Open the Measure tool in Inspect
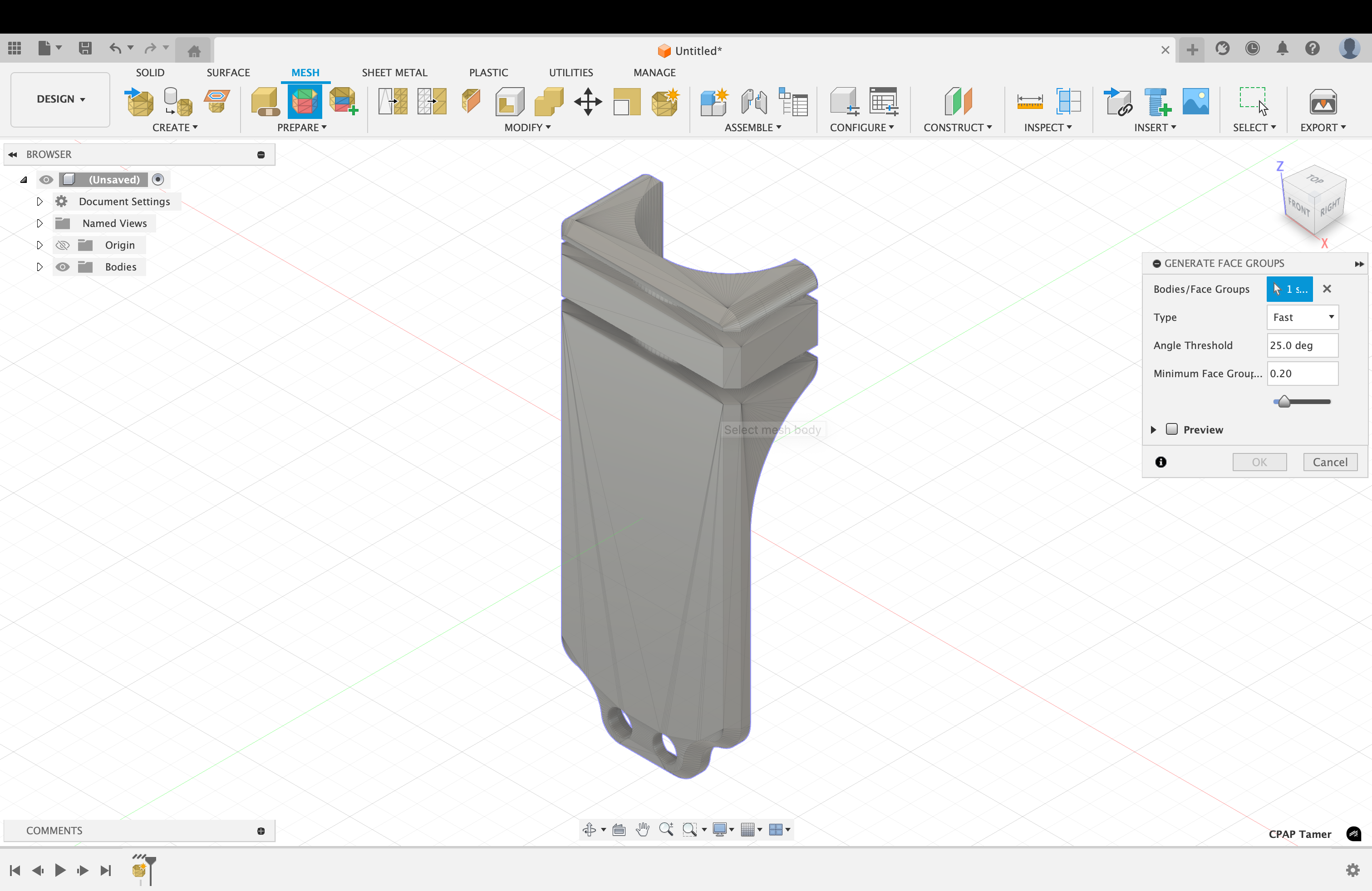This screenshot has height=891, width=1372. pyautogui.click(x=1030, y=103)
